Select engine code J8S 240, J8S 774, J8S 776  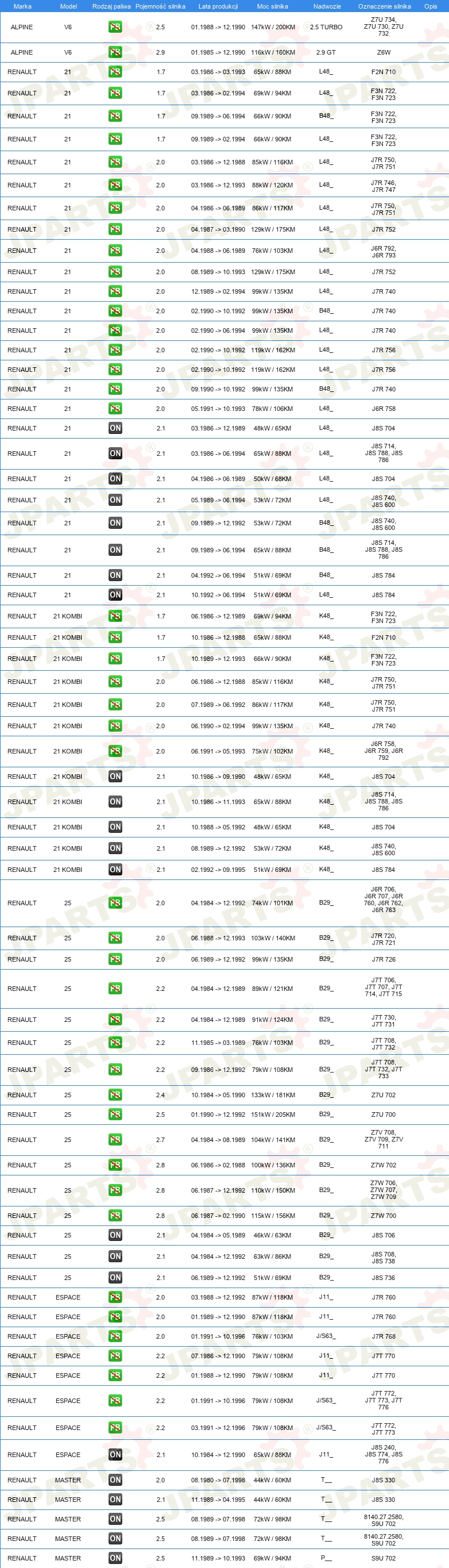[384, 1454]
